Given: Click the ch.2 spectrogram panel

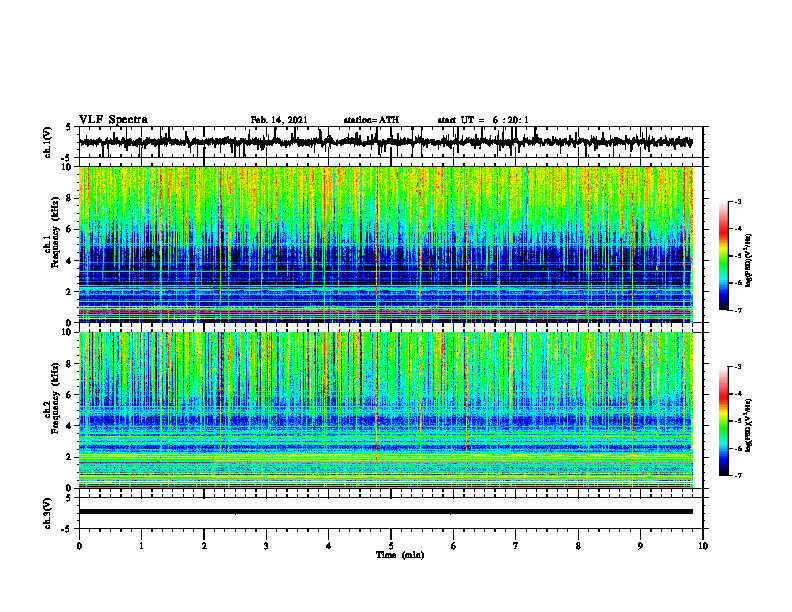Looking at the screenshot, I should (x=386, y=410).
